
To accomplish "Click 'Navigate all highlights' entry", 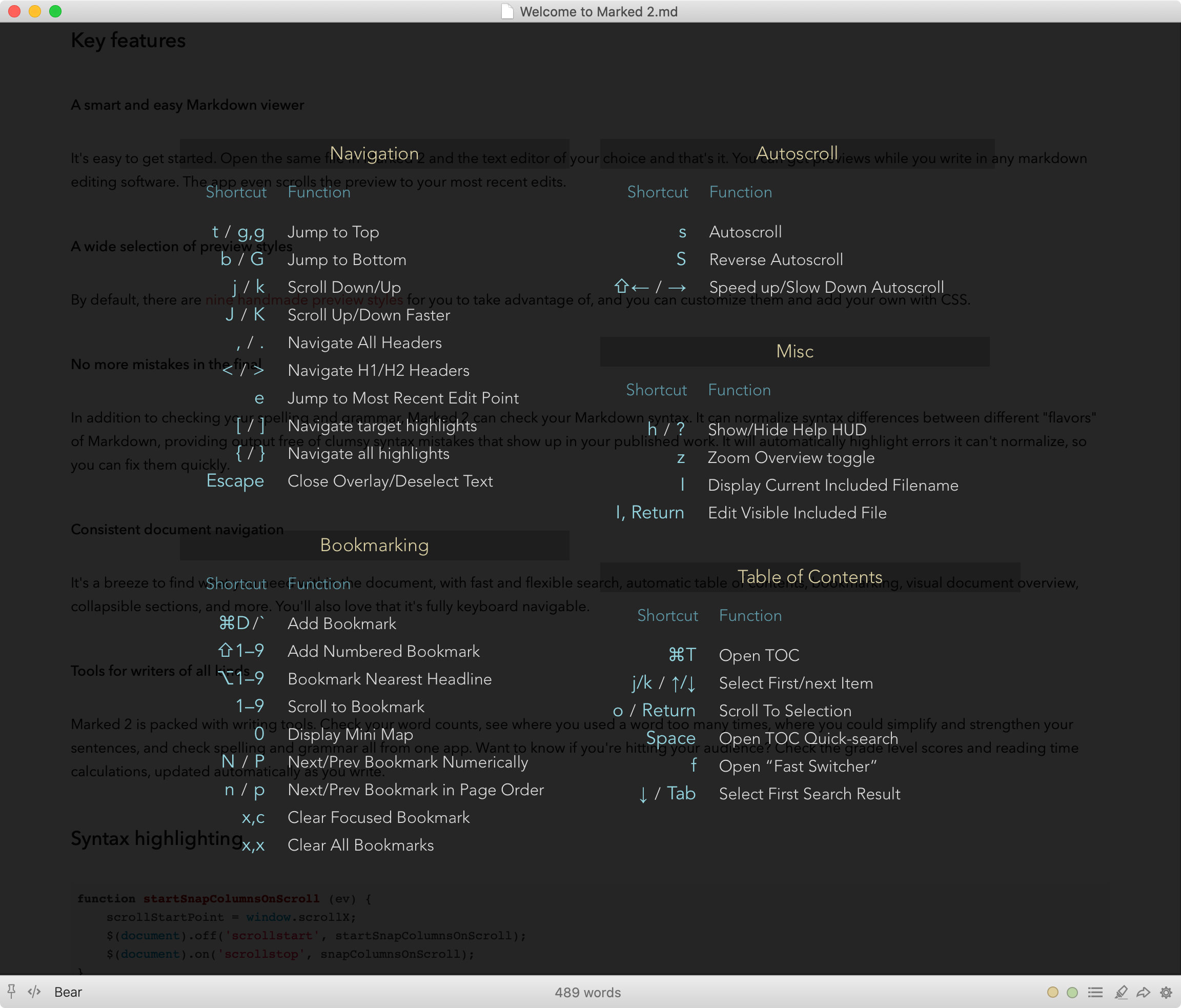I will click(369, 454).
